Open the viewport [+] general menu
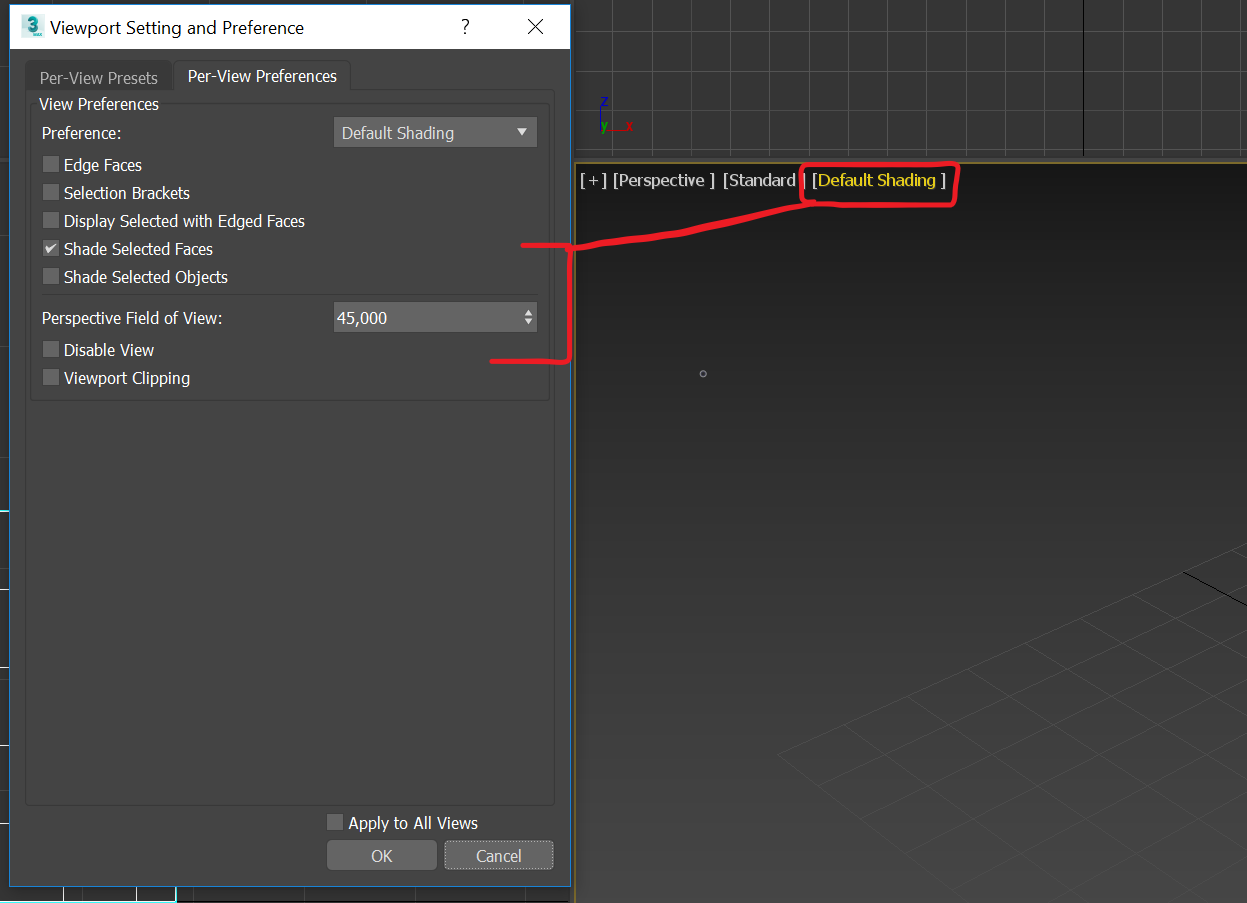 [x=593, y=181]
